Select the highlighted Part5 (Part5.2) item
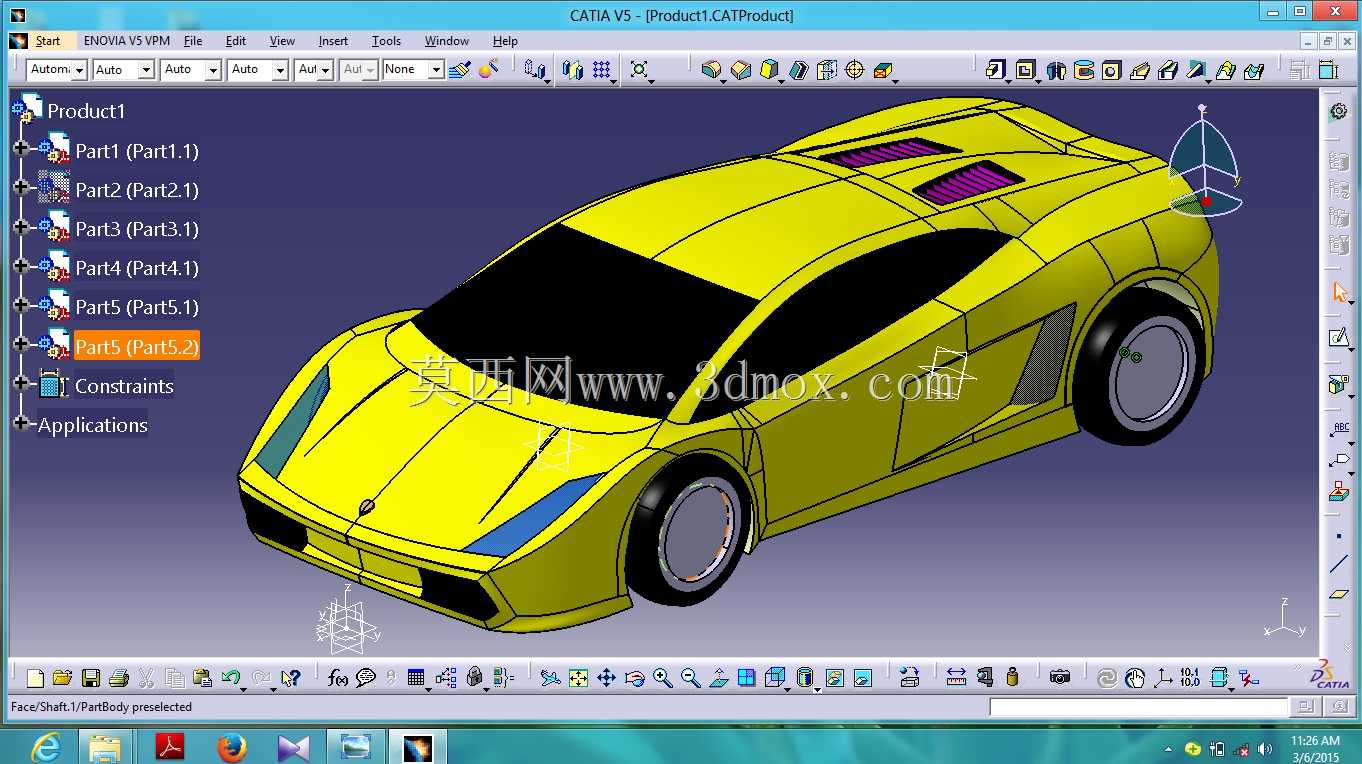Screen dimensions: 1362x764 click(137, 346)
